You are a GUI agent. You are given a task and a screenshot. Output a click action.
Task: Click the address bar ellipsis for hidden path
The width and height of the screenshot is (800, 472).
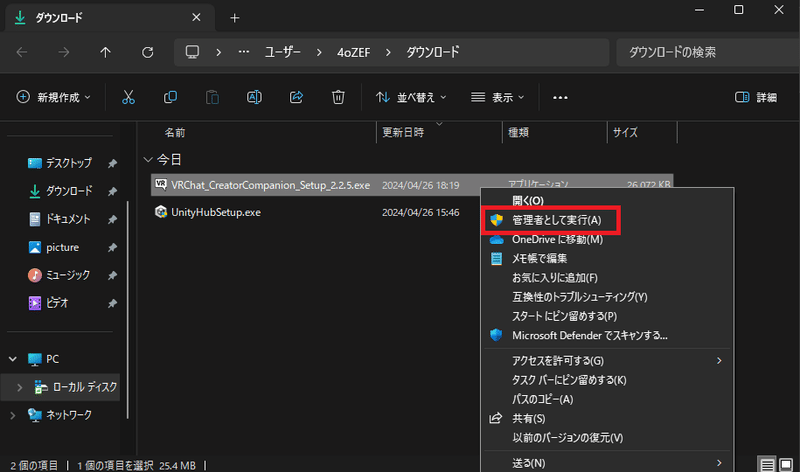pyautogui.click(x=244, y=52)
